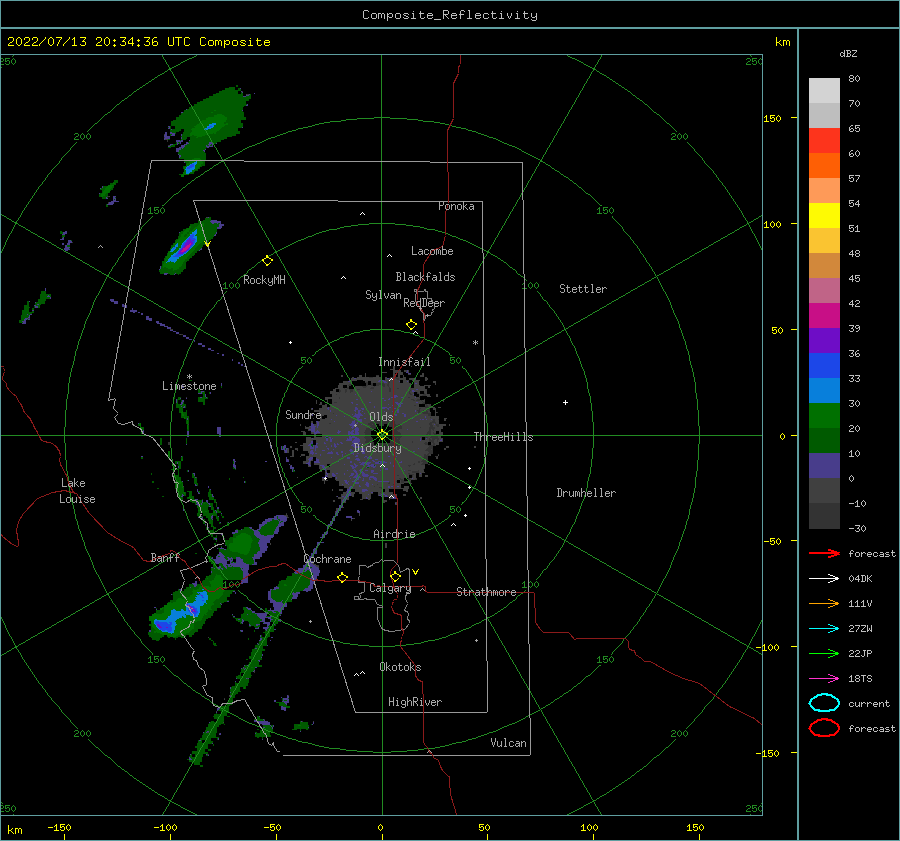This screenshot has height=841, width=900.
Task: Click the yellow diamond marker near RockyMH
Action: (x=267, y=261)
